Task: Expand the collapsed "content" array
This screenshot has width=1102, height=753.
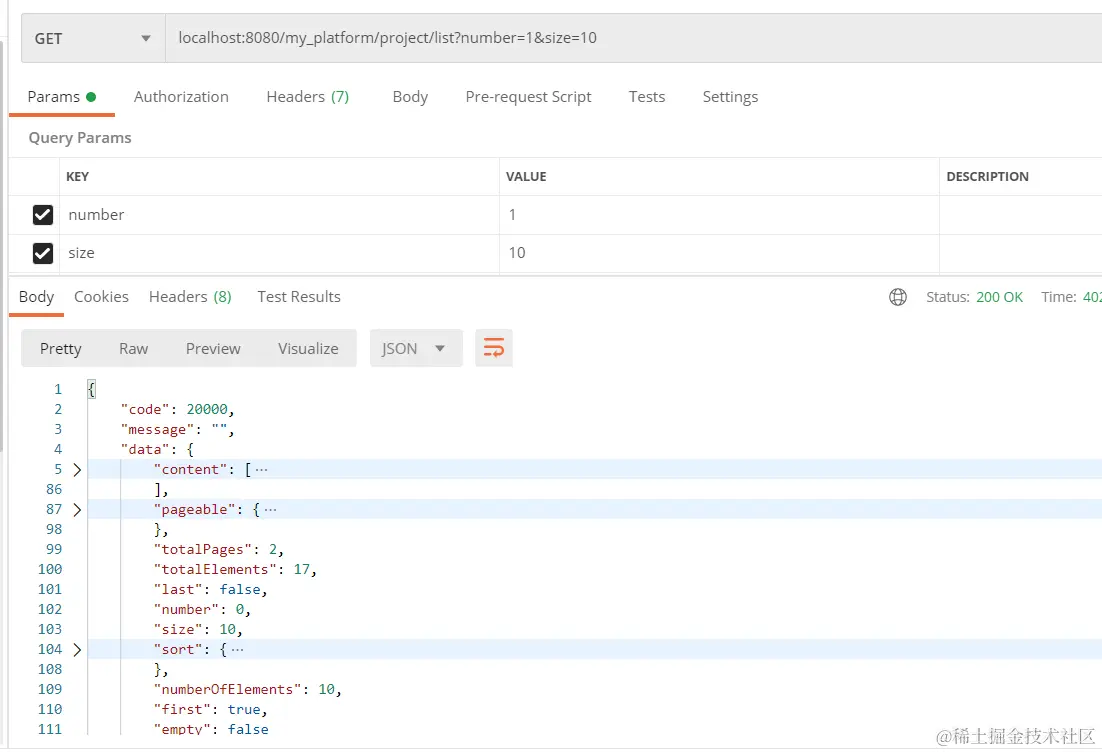Action: click(x=77, y=470)
